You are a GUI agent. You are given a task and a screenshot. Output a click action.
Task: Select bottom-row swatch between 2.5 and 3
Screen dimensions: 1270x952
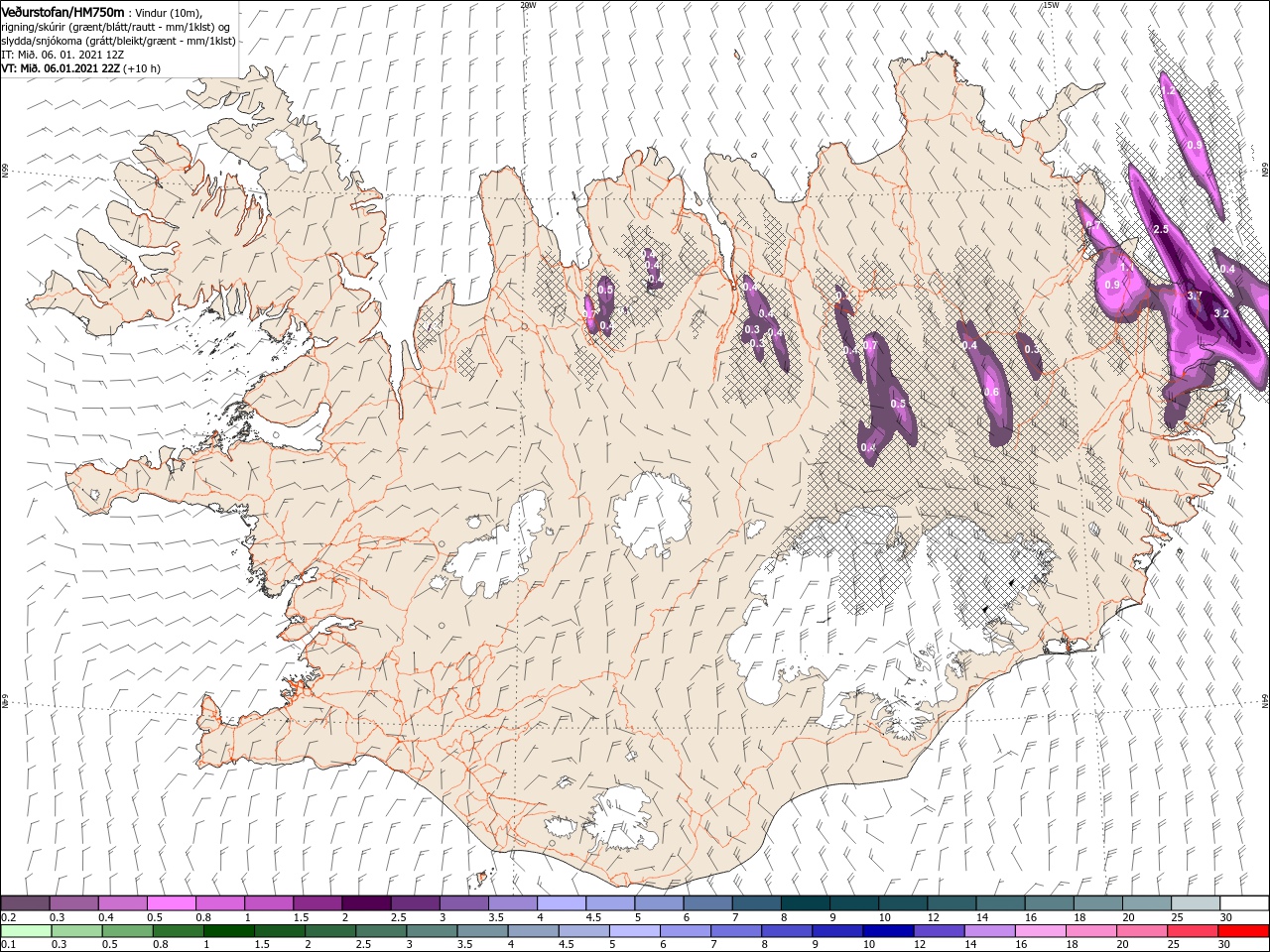381,931
